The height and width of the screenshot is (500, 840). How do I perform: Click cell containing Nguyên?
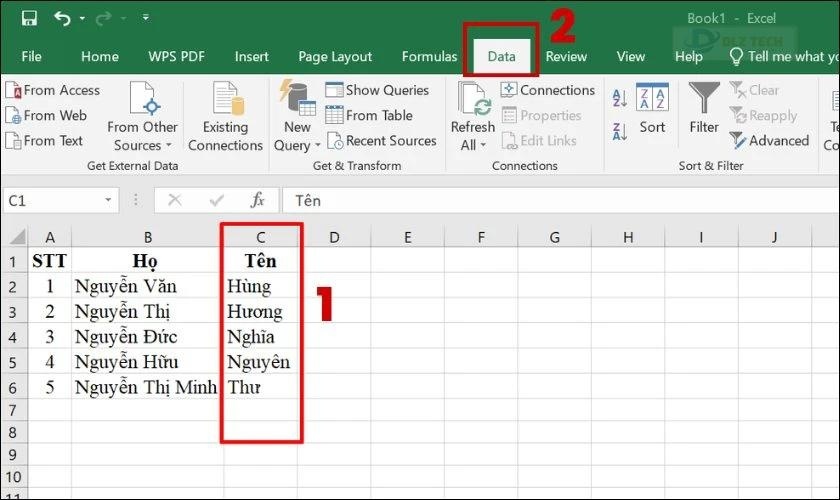pyautogui.click(x=260, y=362)
